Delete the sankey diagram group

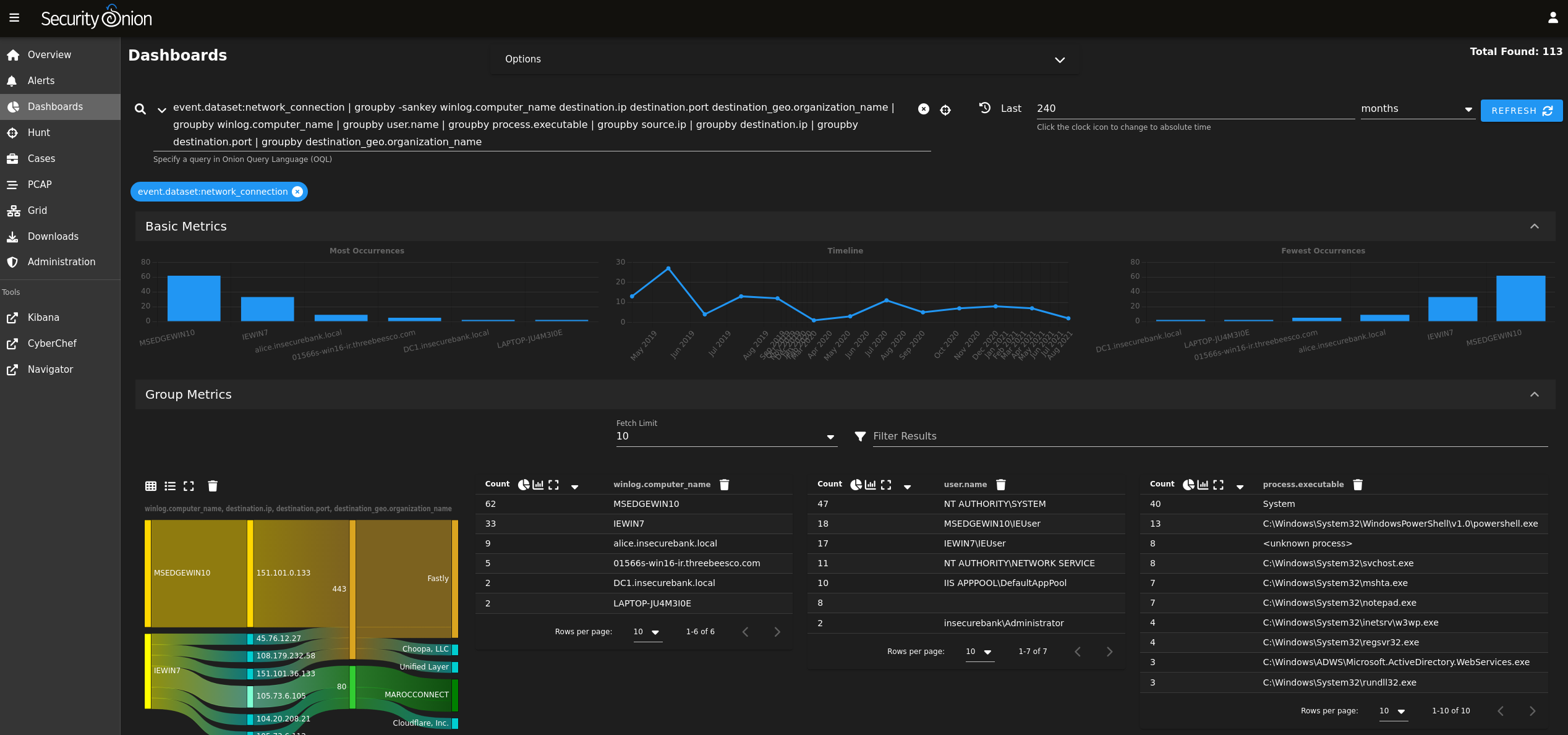[213, 486]
